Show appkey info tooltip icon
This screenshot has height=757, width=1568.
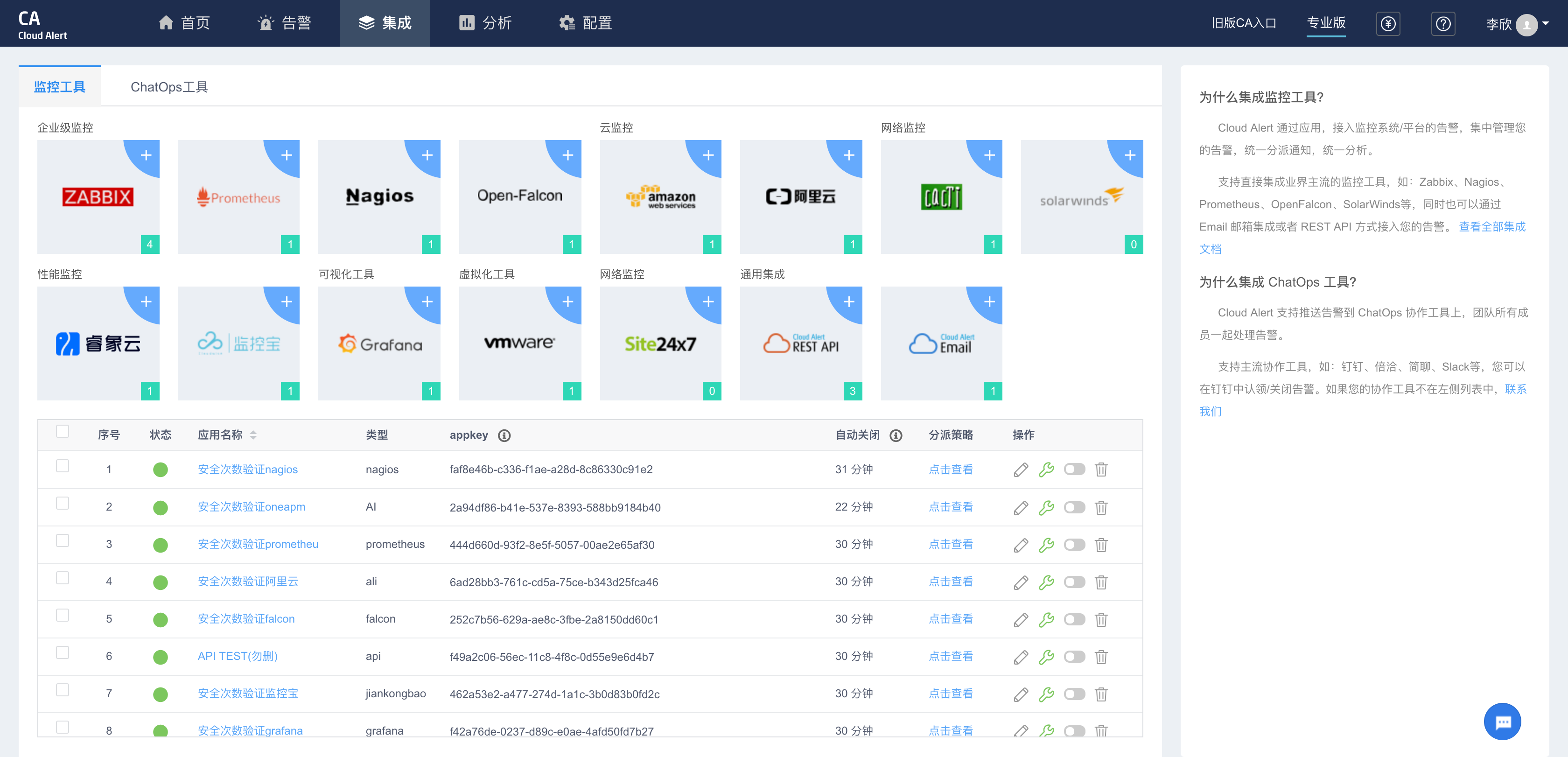[504, 435]
